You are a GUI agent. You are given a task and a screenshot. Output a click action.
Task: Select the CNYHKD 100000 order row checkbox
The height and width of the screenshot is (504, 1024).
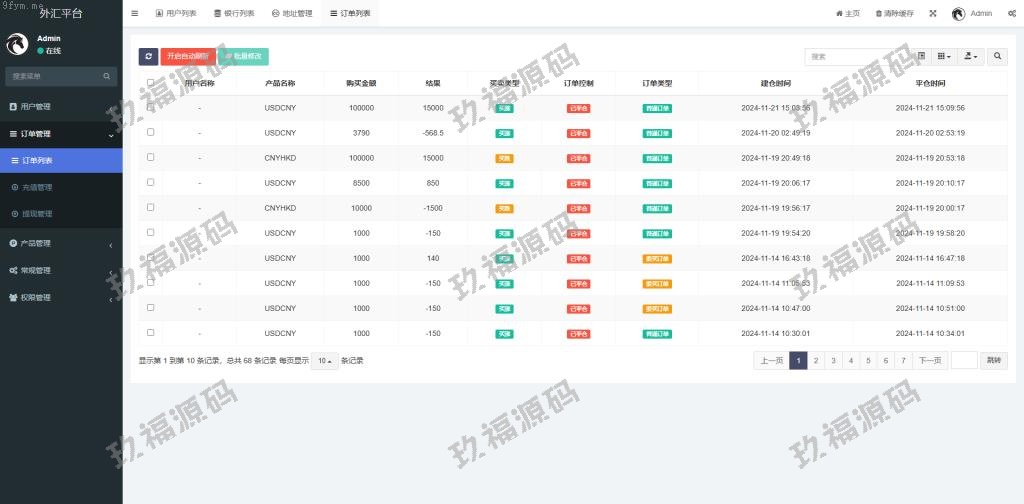[x=151, y=158]
